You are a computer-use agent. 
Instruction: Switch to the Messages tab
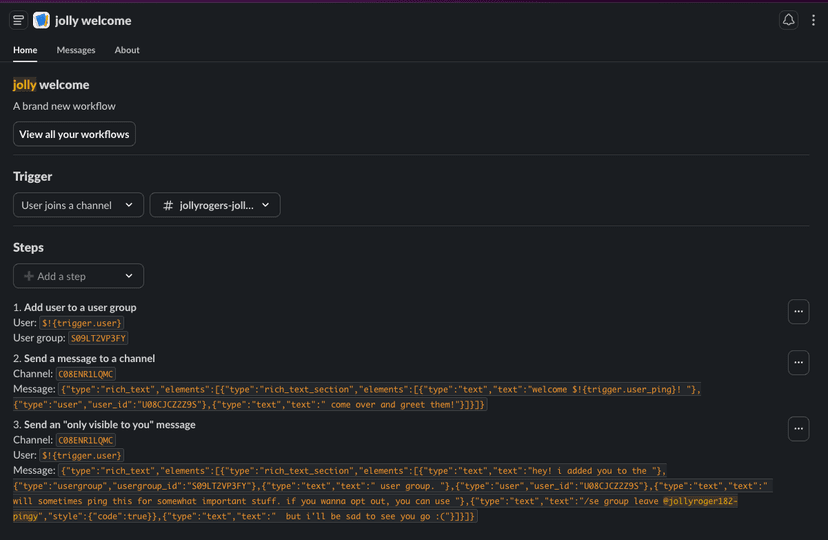click(76, 50)
